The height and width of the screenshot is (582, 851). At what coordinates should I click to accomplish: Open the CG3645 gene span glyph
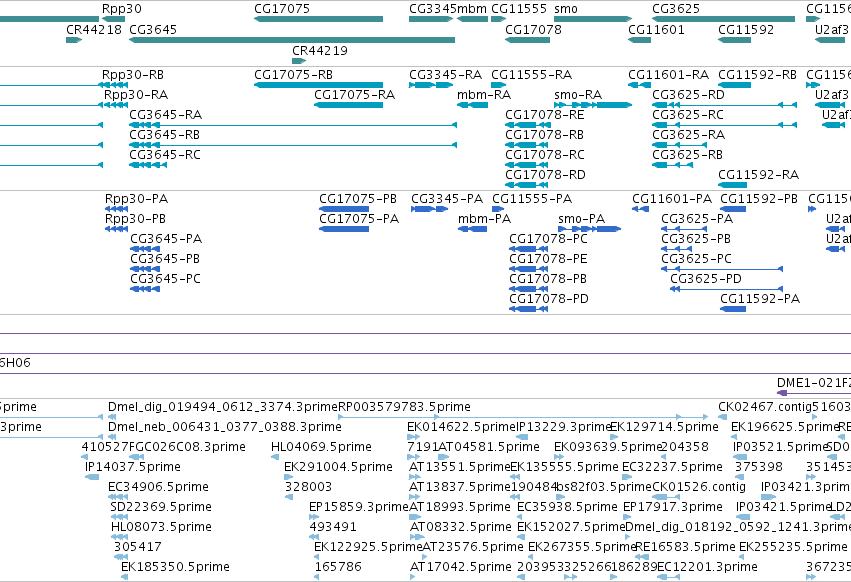pyautogui.click(x=291, y=40)
